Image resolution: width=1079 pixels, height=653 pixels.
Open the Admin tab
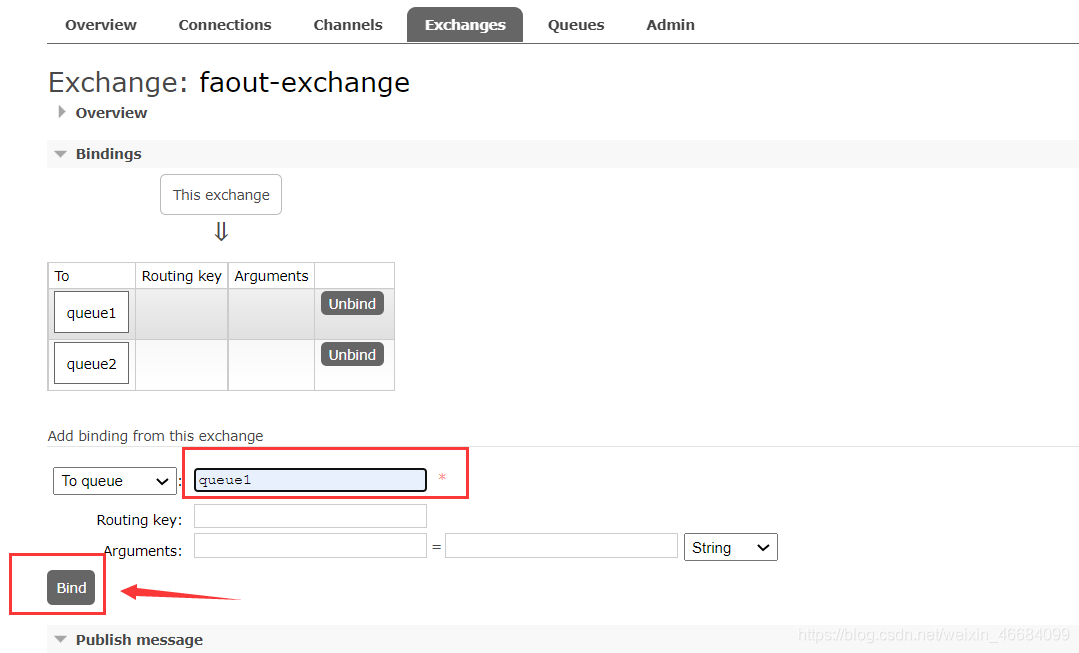pyautogui.click(x=670, y=25)
